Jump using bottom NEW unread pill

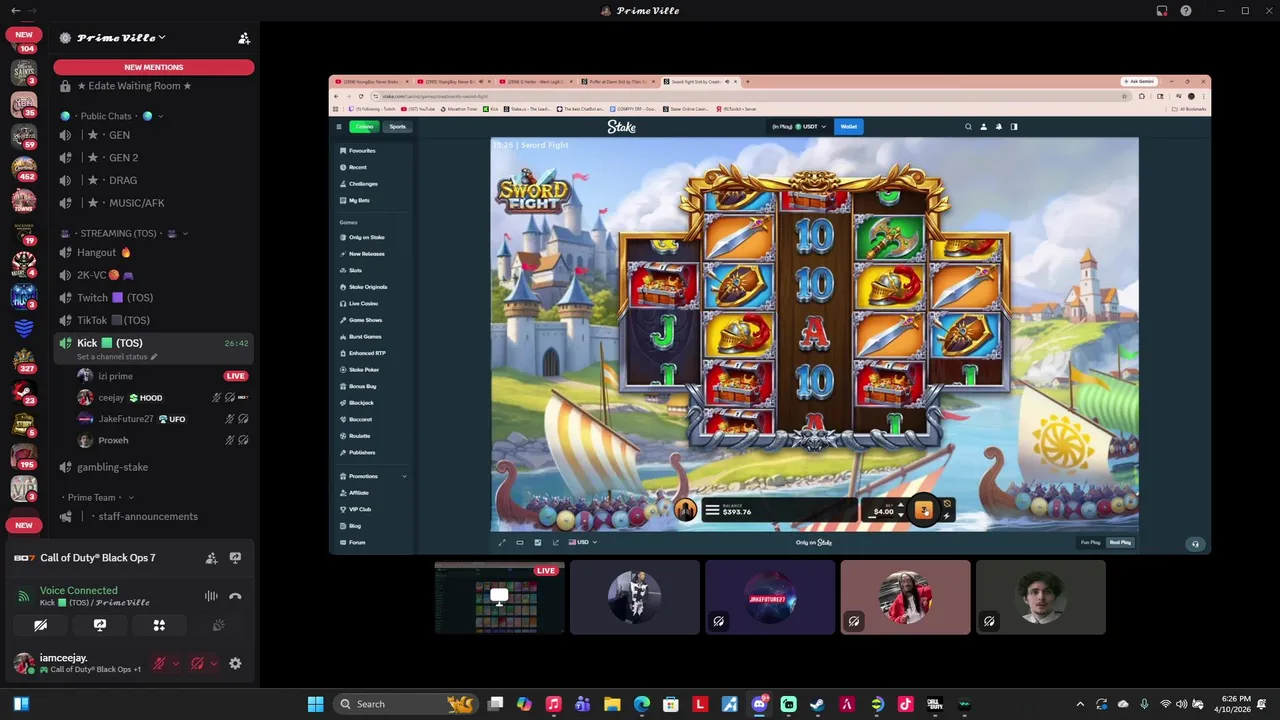tap(24, 525)
